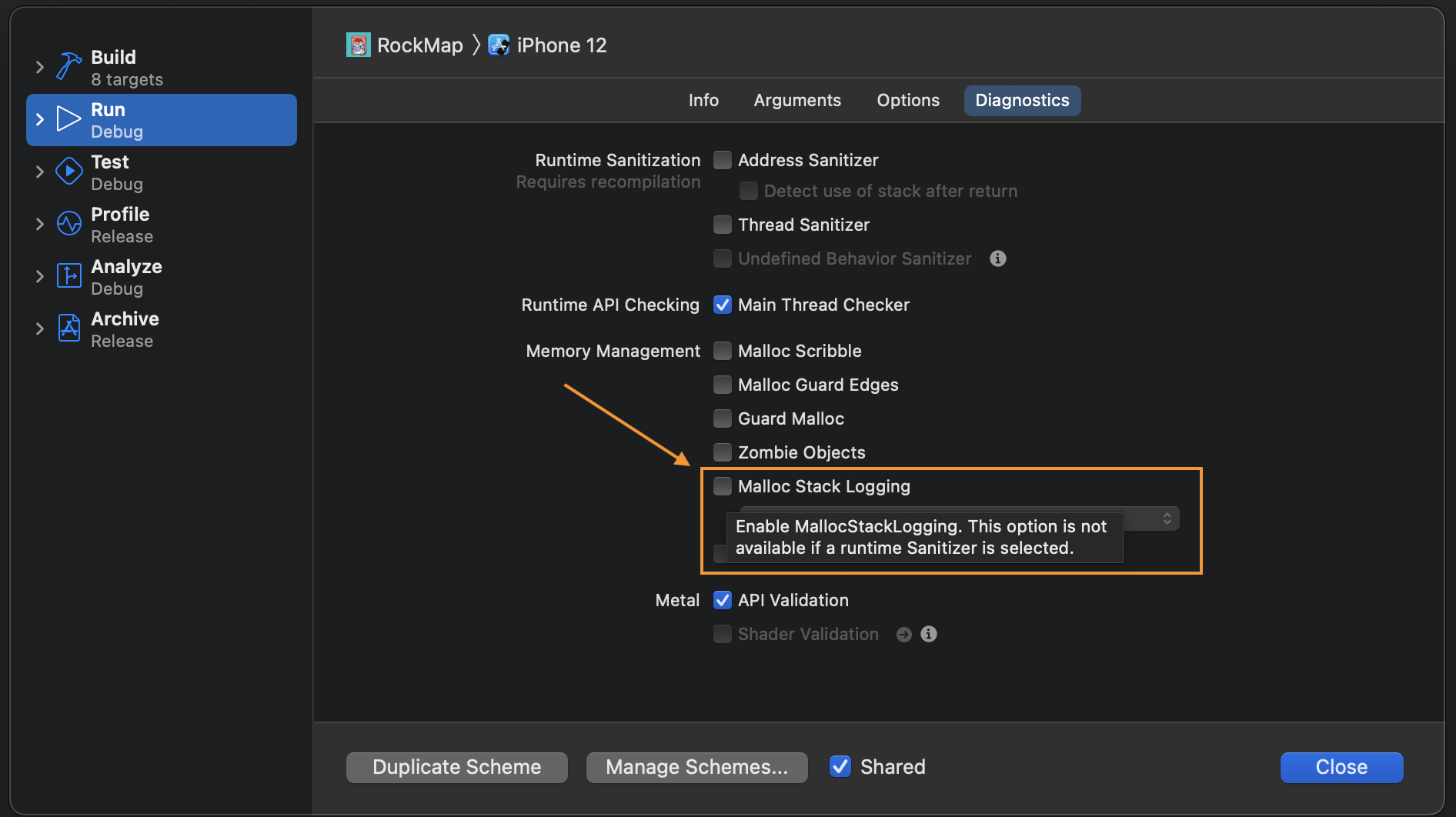Enable the Address Sanitizer checkbox
Screen dimensions: 1456x817
click(x=723, y=160)
